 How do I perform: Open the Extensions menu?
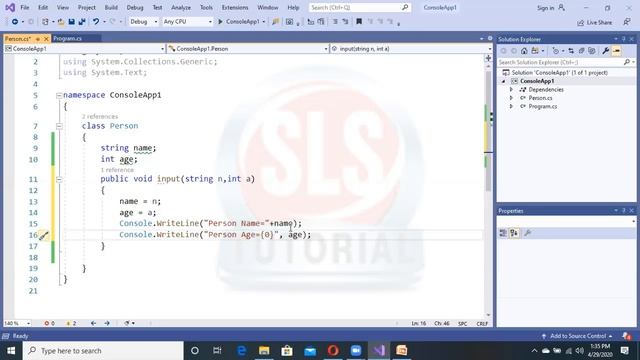point(235,7)
